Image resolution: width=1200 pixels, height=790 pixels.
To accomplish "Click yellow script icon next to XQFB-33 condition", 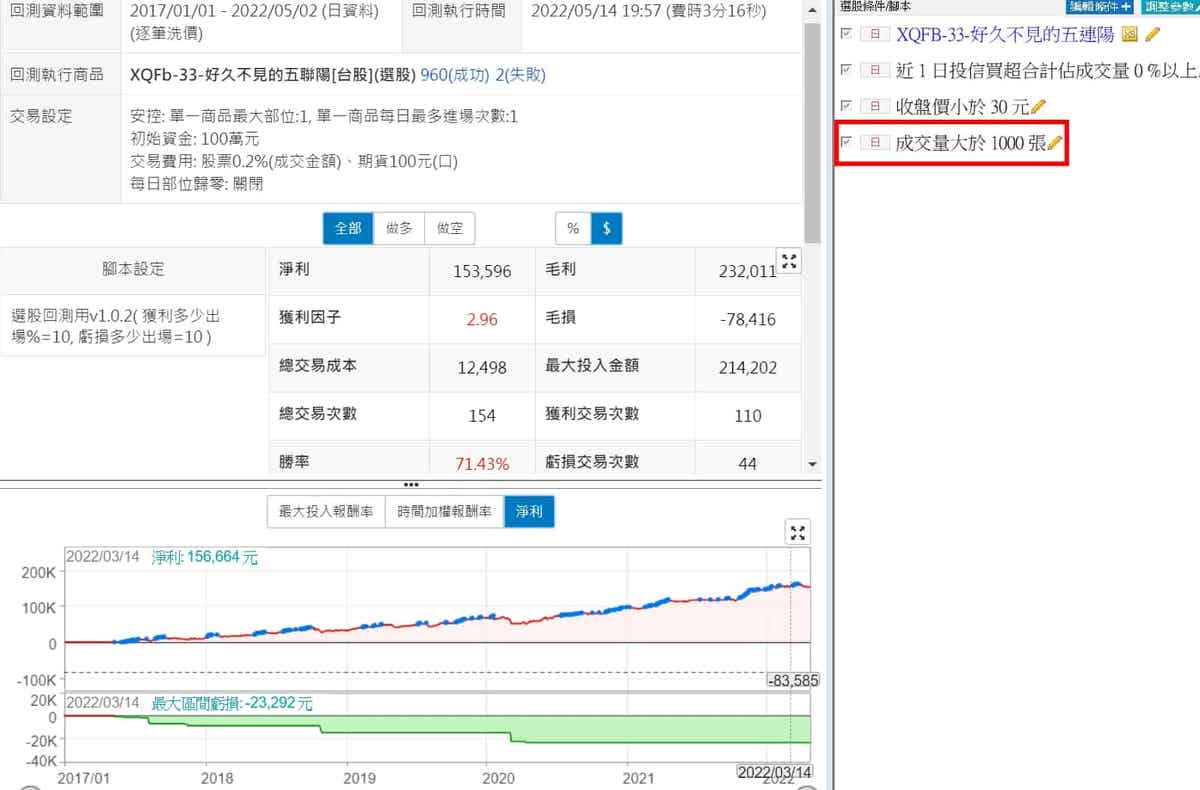I will [x=1130, y=34].
